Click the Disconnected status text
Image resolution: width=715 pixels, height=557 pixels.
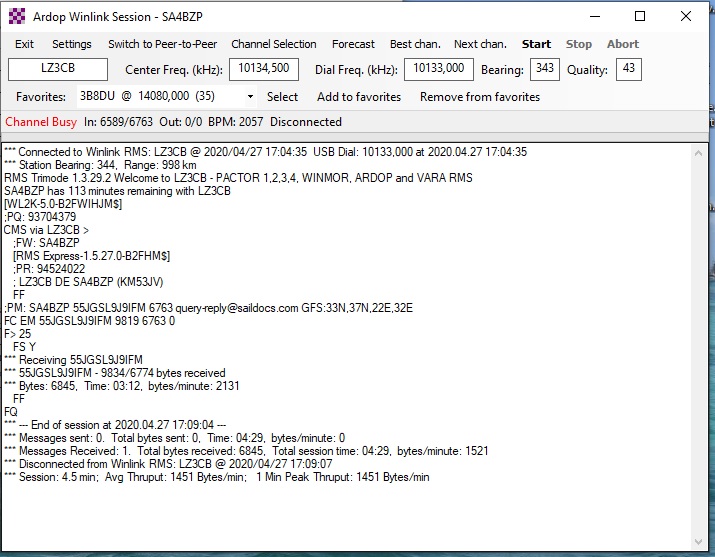[306, 122]
